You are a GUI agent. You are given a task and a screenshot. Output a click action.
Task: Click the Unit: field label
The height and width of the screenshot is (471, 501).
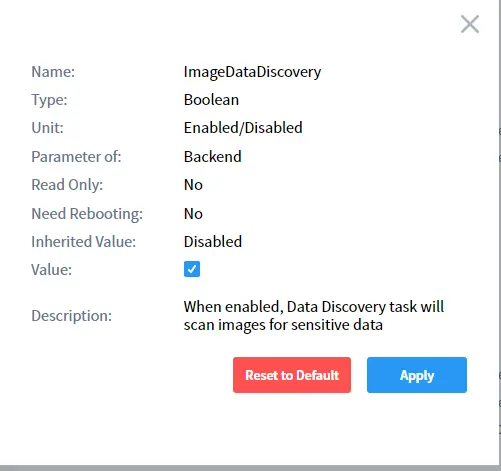tap(47, 128)
